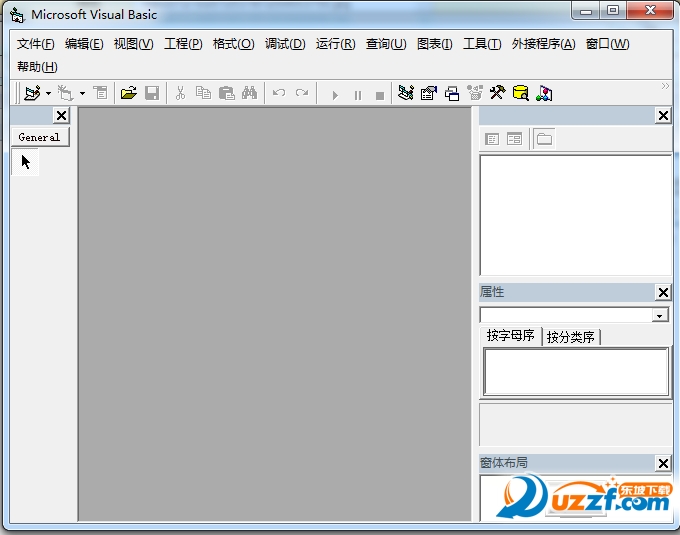Image resolution: width=680 pixels, height=535 pixels.
Task: Open the 文件(F) menu
Action: [36, 44]
